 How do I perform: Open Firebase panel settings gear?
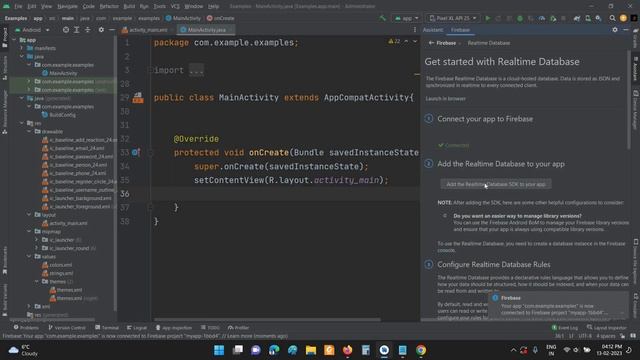pos(615,30)
